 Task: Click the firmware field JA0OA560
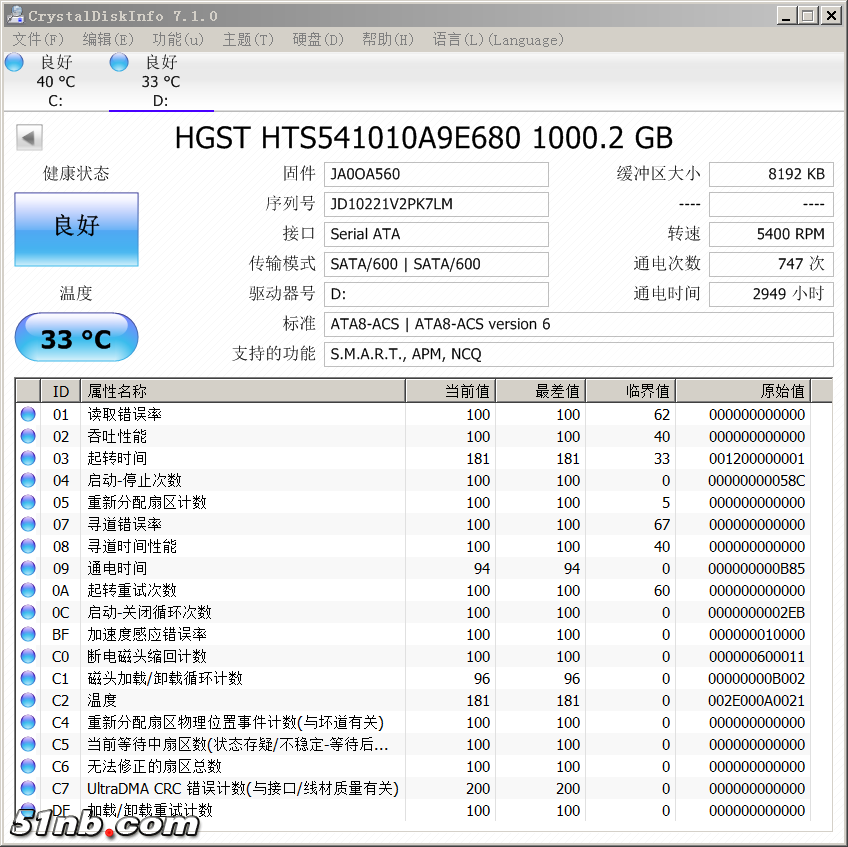(x=436, y=174)
